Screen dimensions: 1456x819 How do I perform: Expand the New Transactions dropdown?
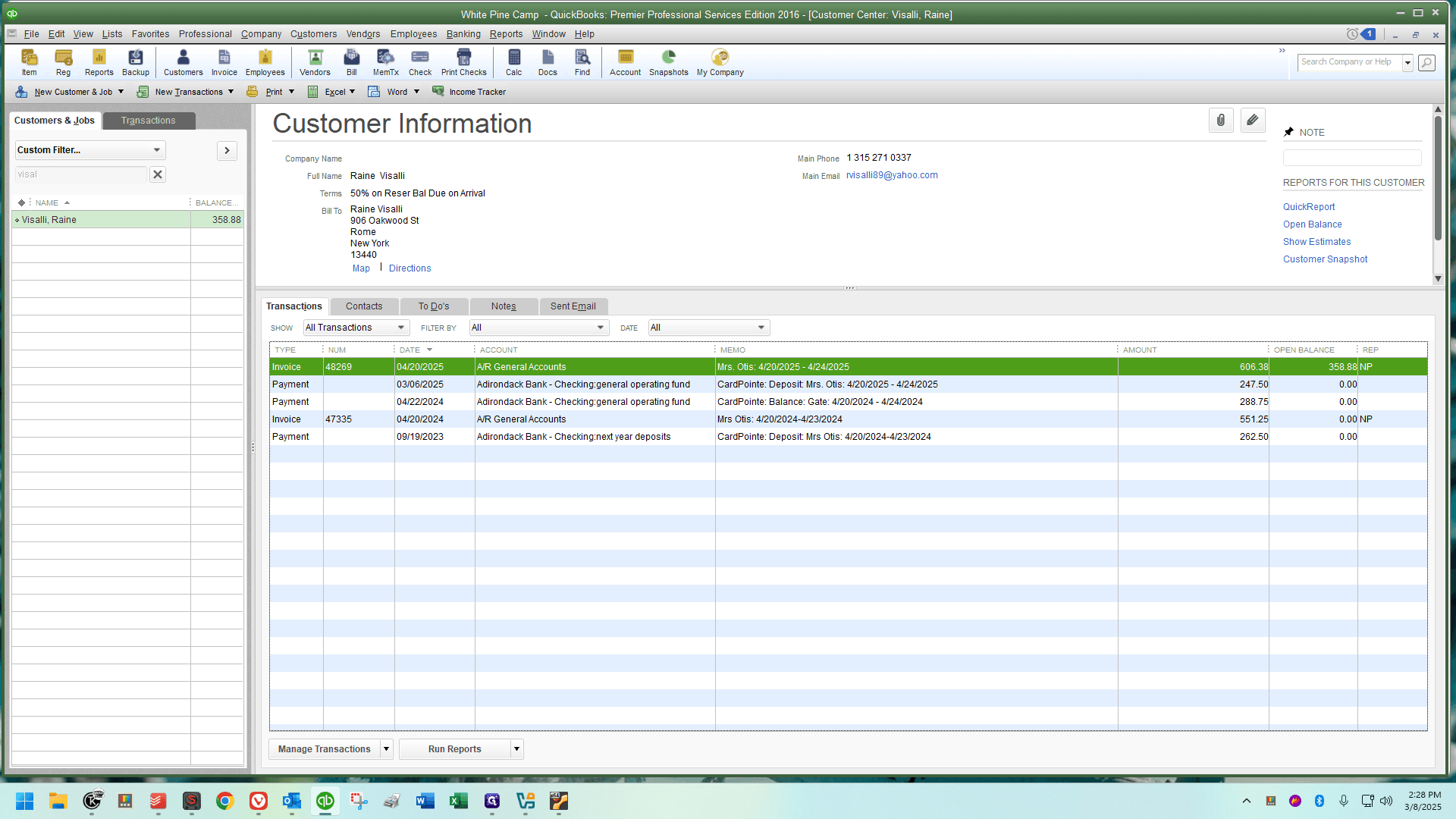click(231, 92)
